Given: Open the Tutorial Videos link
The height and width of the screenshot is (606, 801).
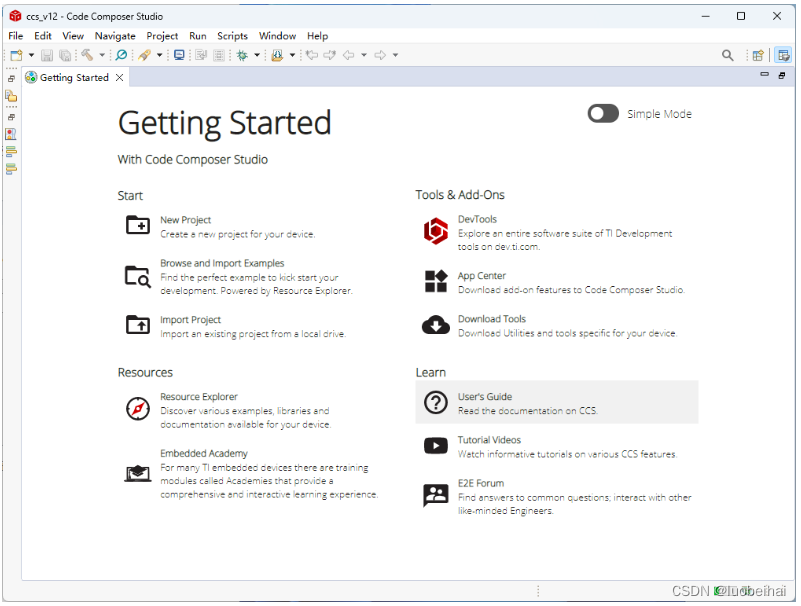Looking at the screenshot, I should [x=489, y=440].
